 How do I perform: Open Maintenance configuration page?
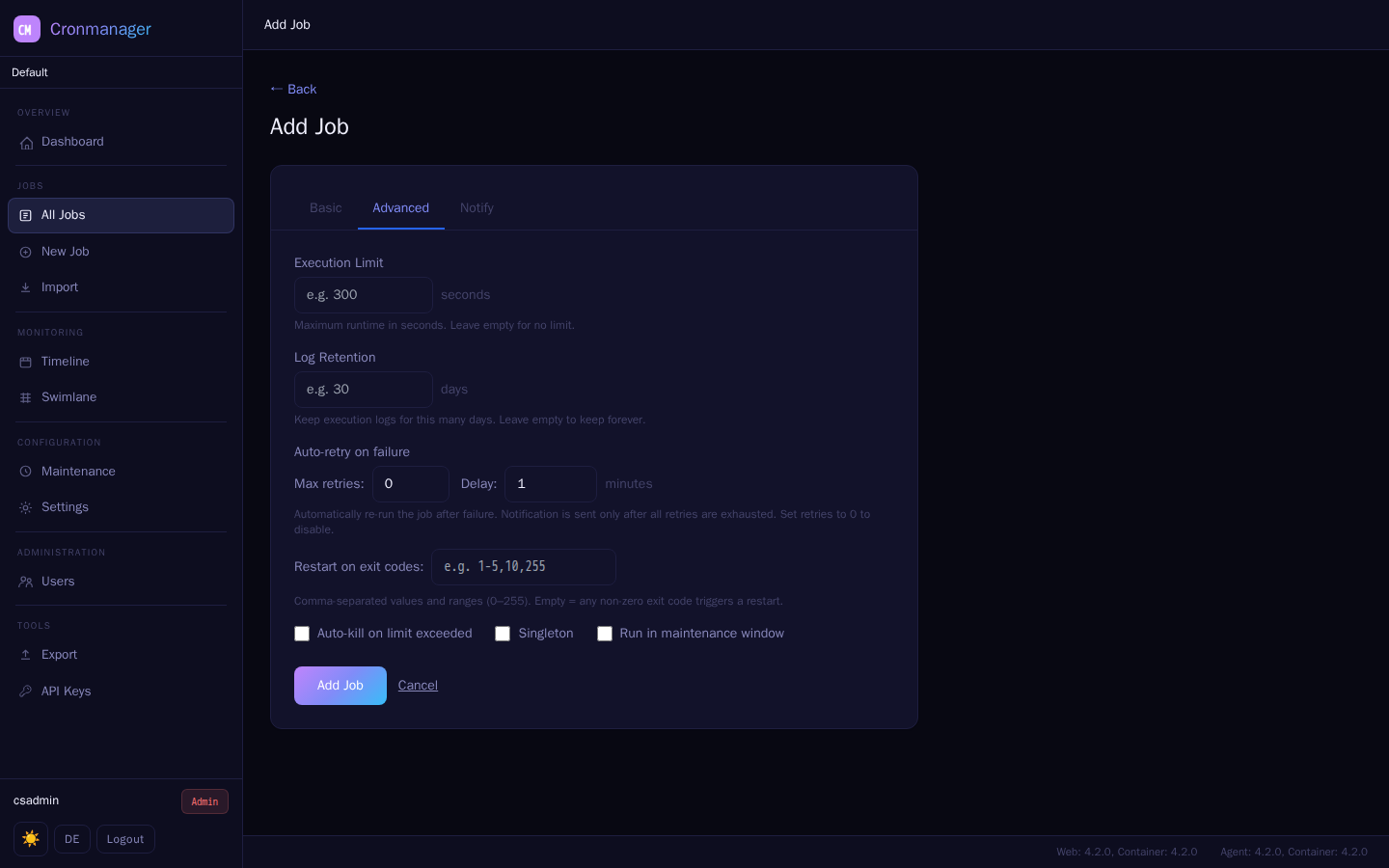click(121, 472)
